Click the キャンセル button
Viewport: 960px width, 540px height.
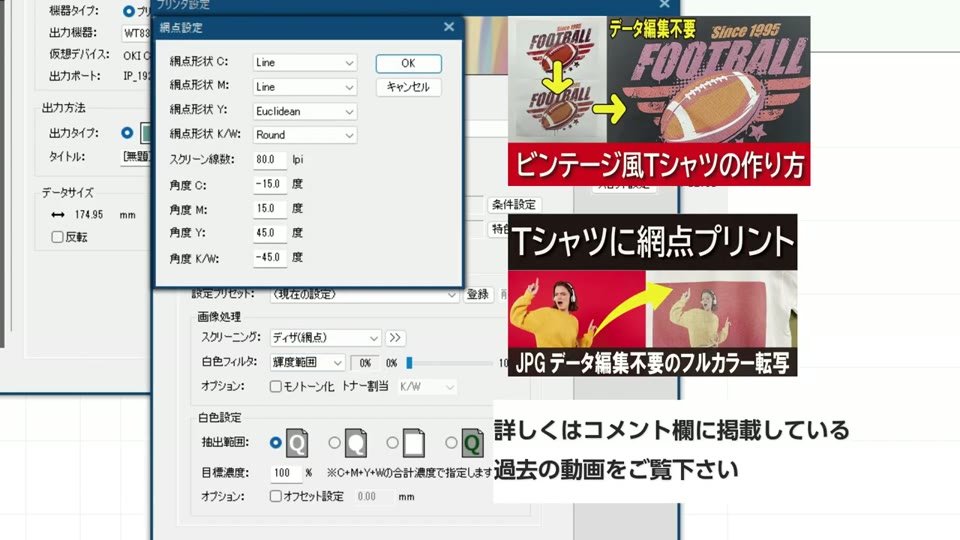click(x=408, y=87)
